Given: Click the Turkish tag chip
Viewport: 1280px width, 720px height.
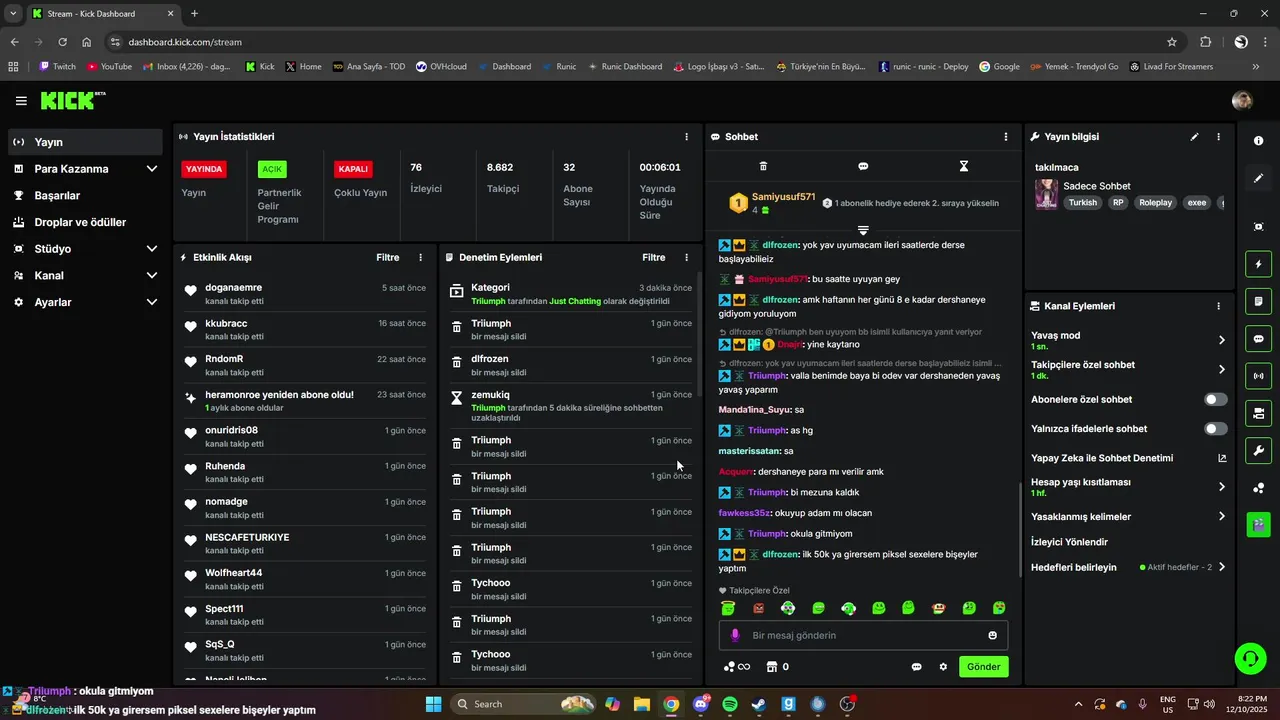Looking at the screenshot, I should point(1082,202).
